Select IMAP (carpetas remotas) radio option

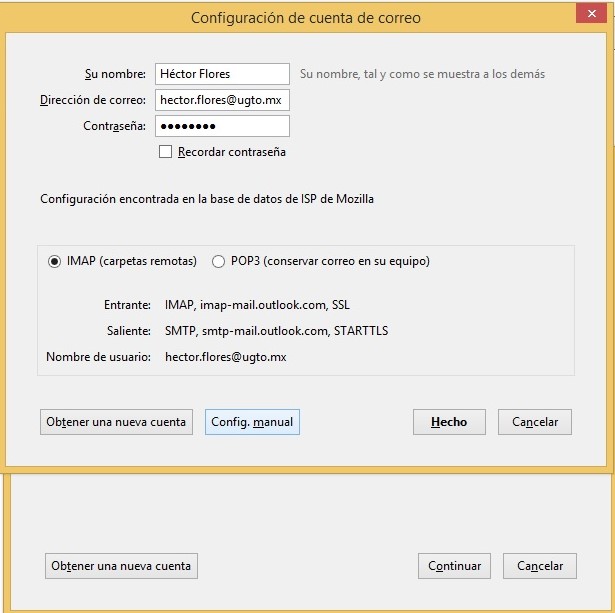pos(55,262)
